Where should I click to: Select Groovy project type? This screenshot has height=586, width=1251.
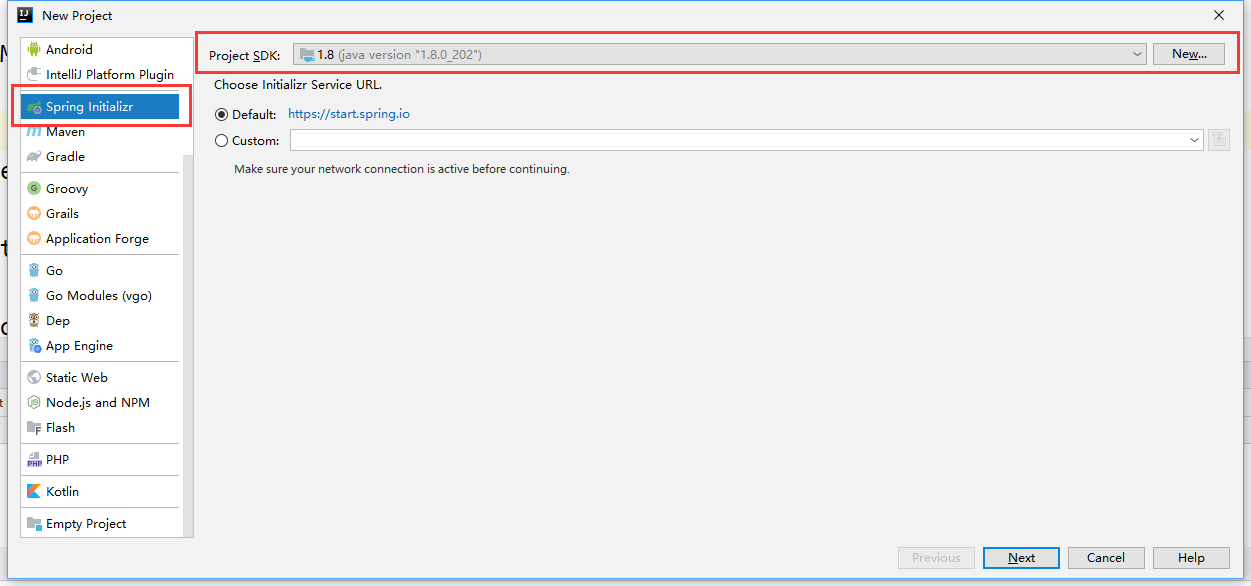(101, 188)
